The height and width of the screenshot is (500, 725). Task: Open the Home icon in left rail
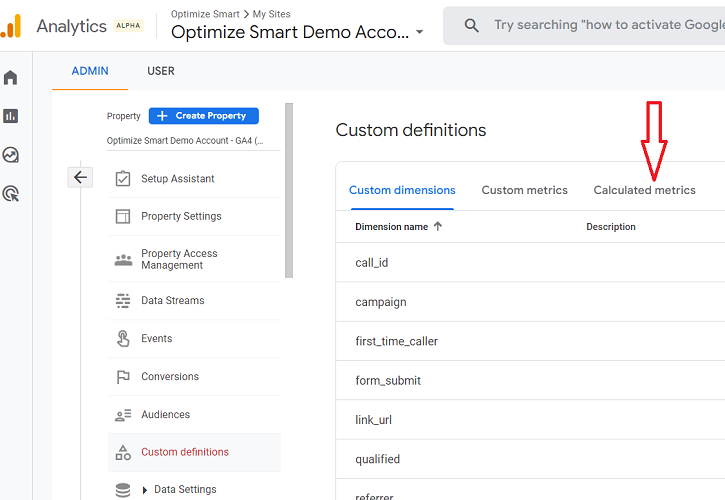(11, 77)
